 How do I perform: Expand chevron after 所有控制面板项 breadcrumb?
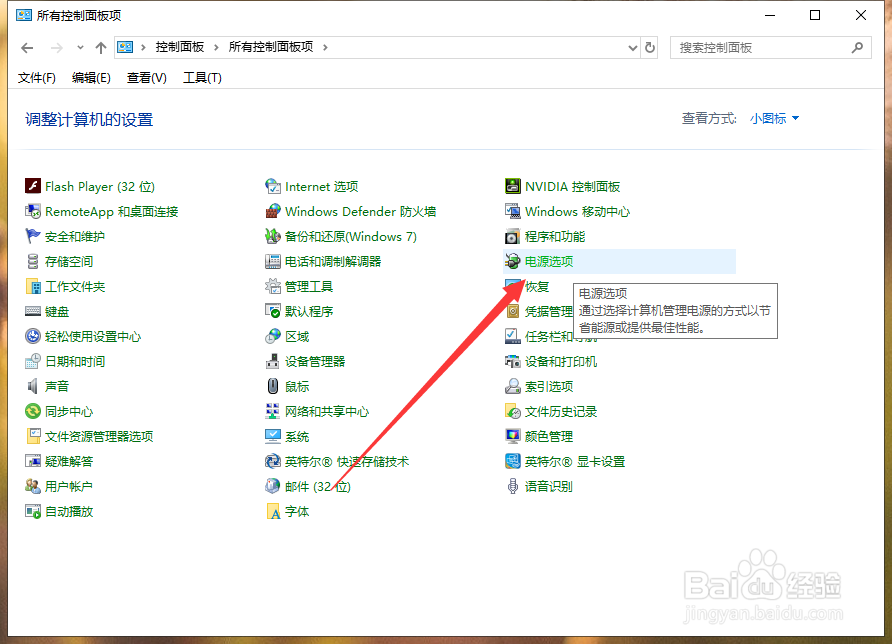click(x=325, y=47)
